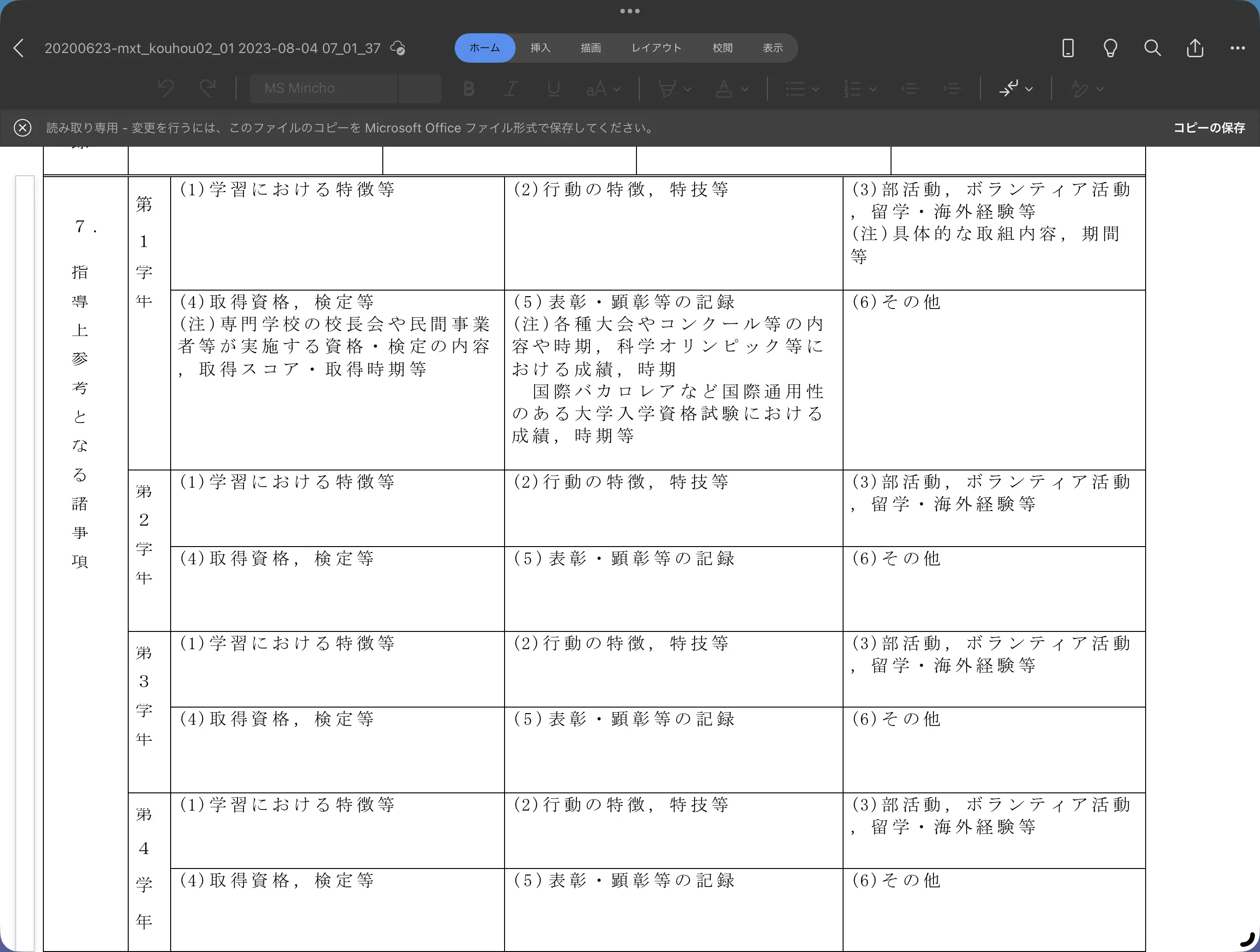Click 第1学年 (1)学習における特徴等 cell

point(337,233)
